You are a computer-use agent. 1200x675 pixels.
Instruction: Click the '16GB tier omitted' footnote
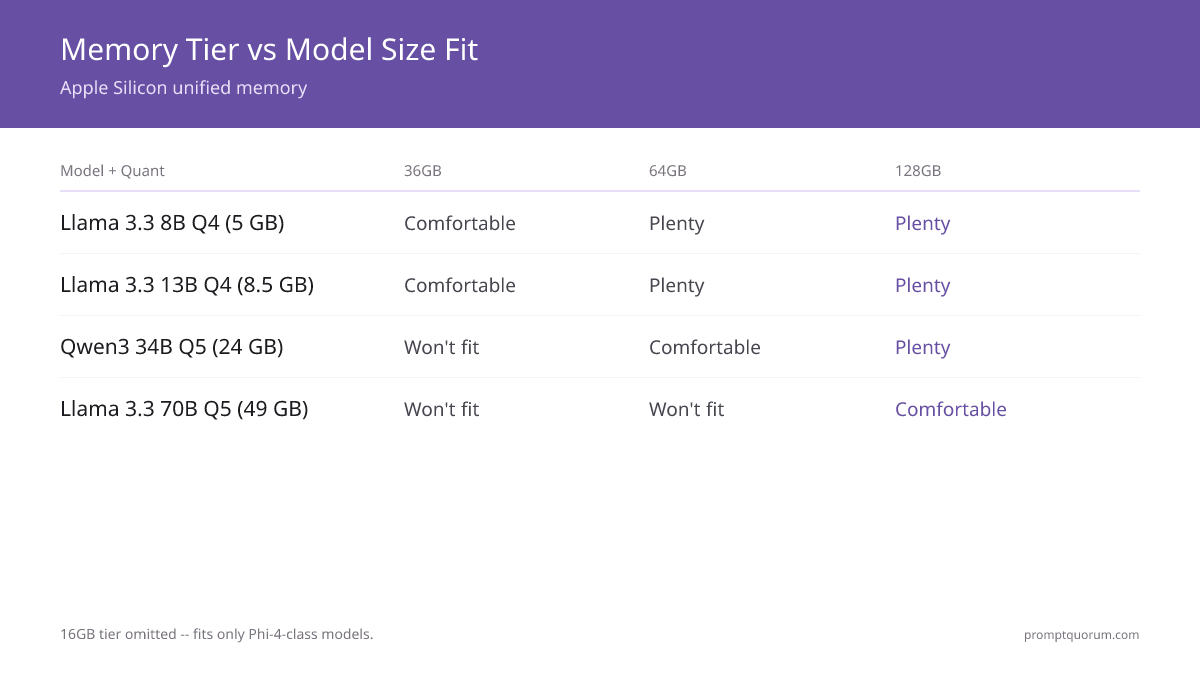point(216,634)
